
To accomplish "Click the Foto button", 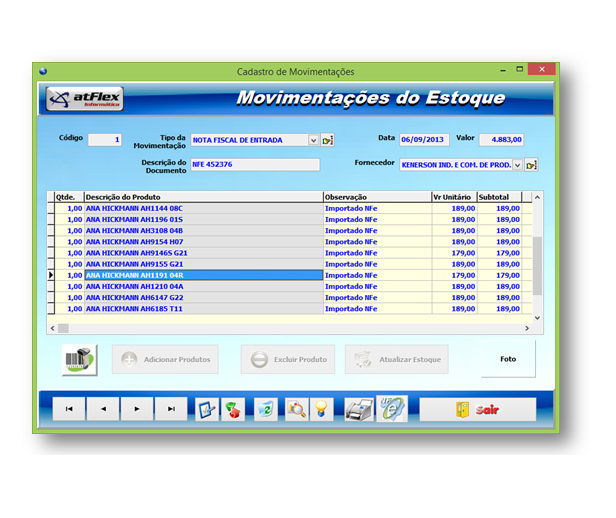I will click(508, 359).
